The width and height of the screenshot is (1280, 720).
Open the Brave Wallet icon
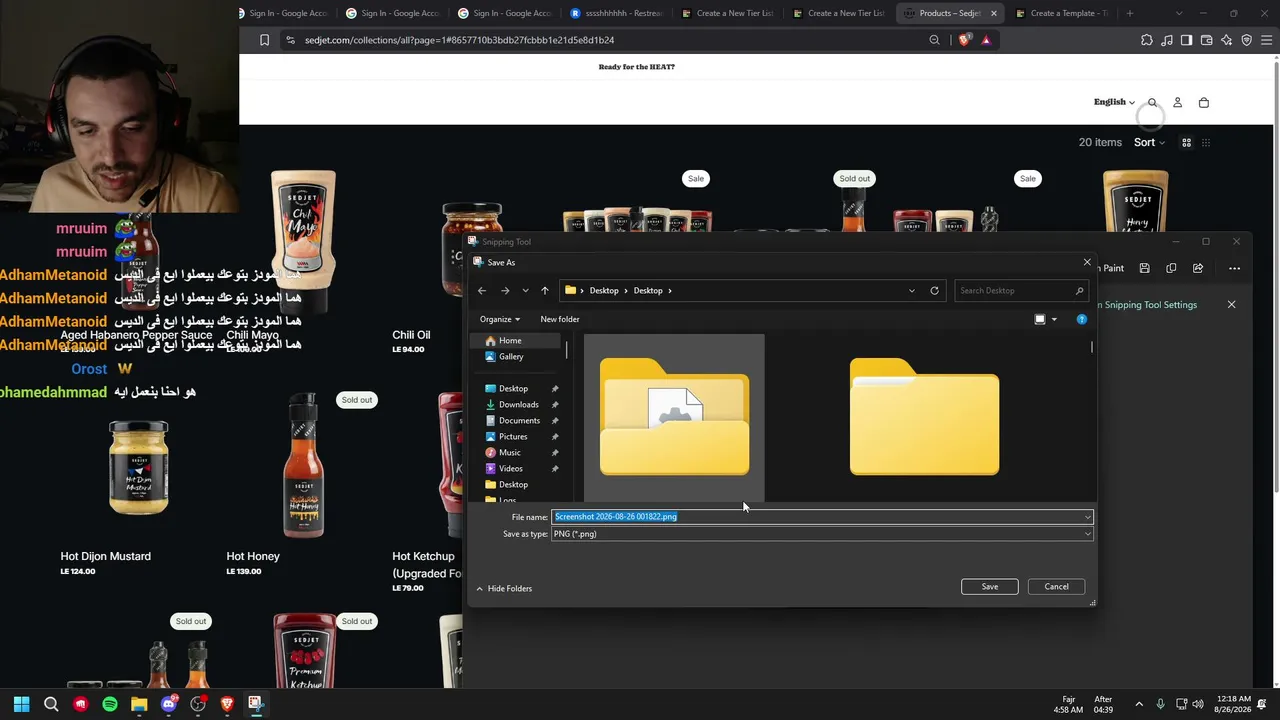pyautogui.click(x=1206, y=40)
